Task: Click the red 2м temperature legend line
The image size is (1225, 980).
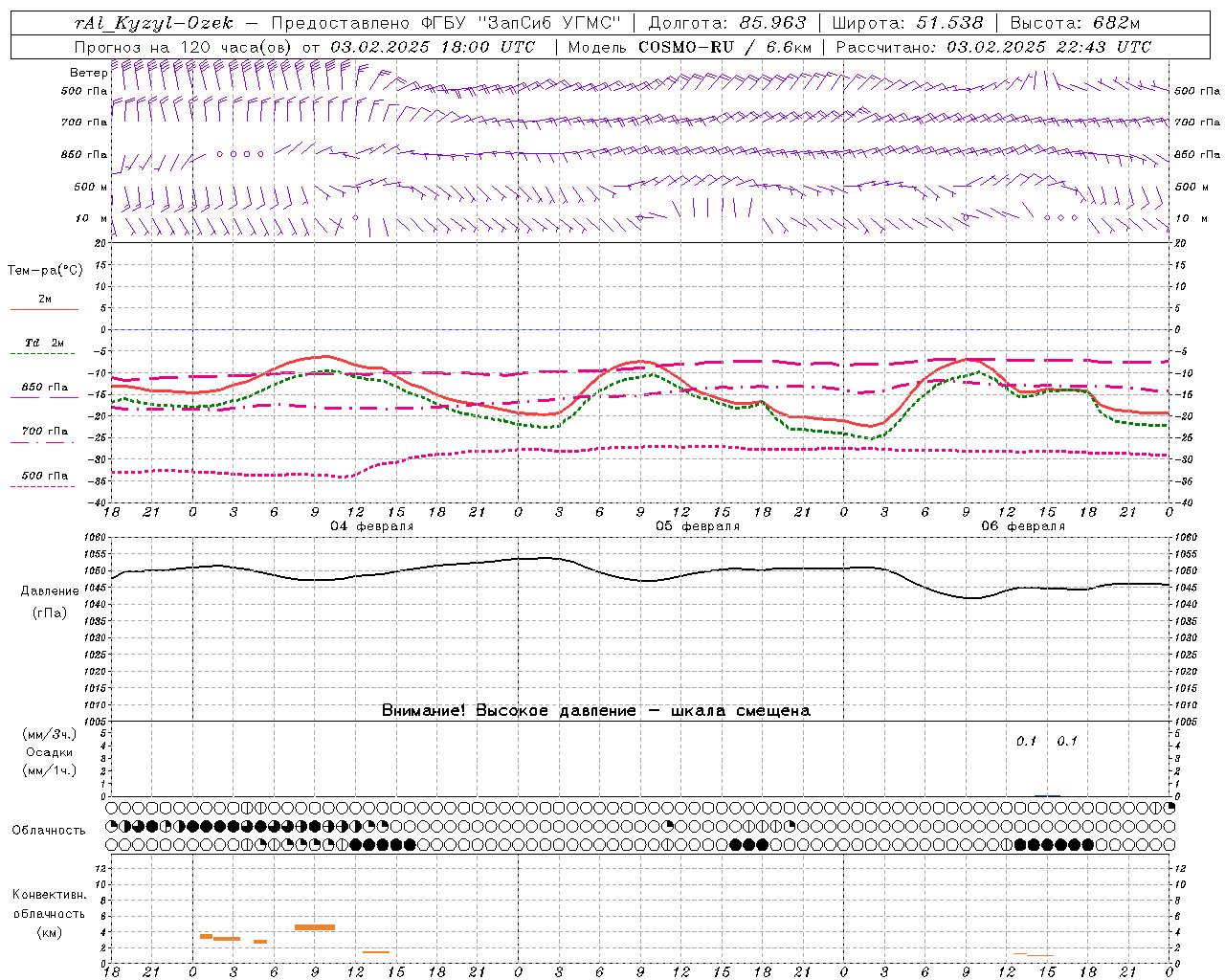Action: pyautogui.click(x=44, y=310)
